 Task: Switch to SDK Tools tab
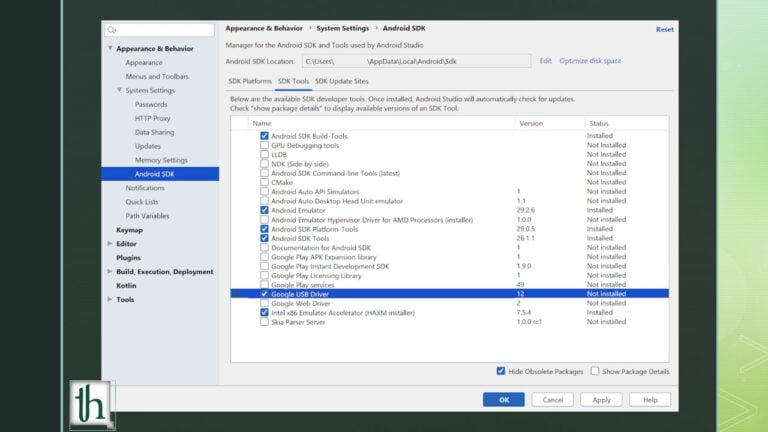pyautogui.click(x=293, y=81)
